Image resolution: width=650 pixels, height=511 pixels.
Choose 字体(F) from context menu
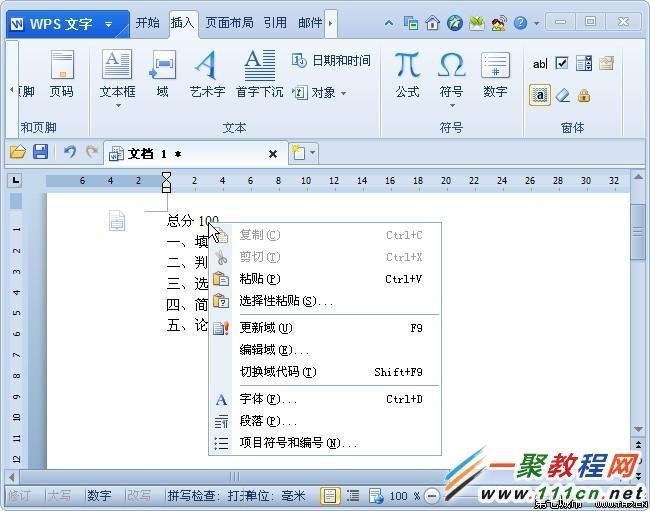325,399
